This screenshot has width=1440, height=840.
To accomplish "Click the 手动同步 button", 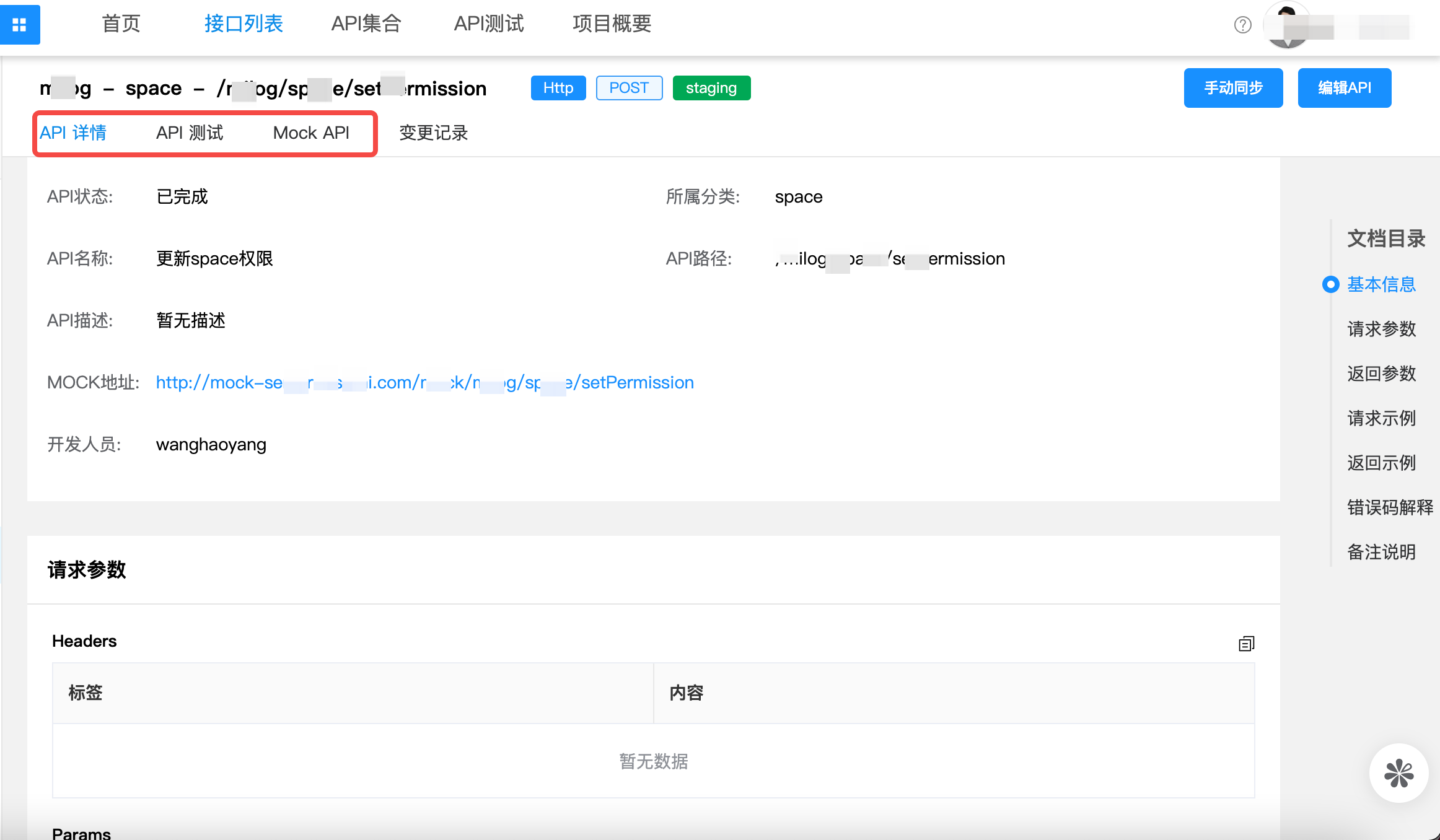I will [1233, 88].
